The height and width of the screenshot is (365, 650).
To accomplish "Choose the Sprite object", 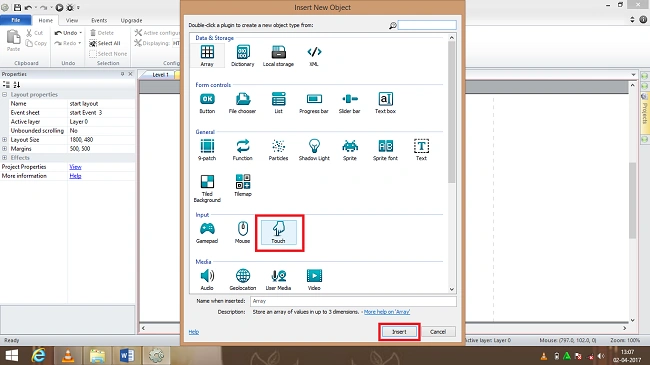I will (349, 150).
